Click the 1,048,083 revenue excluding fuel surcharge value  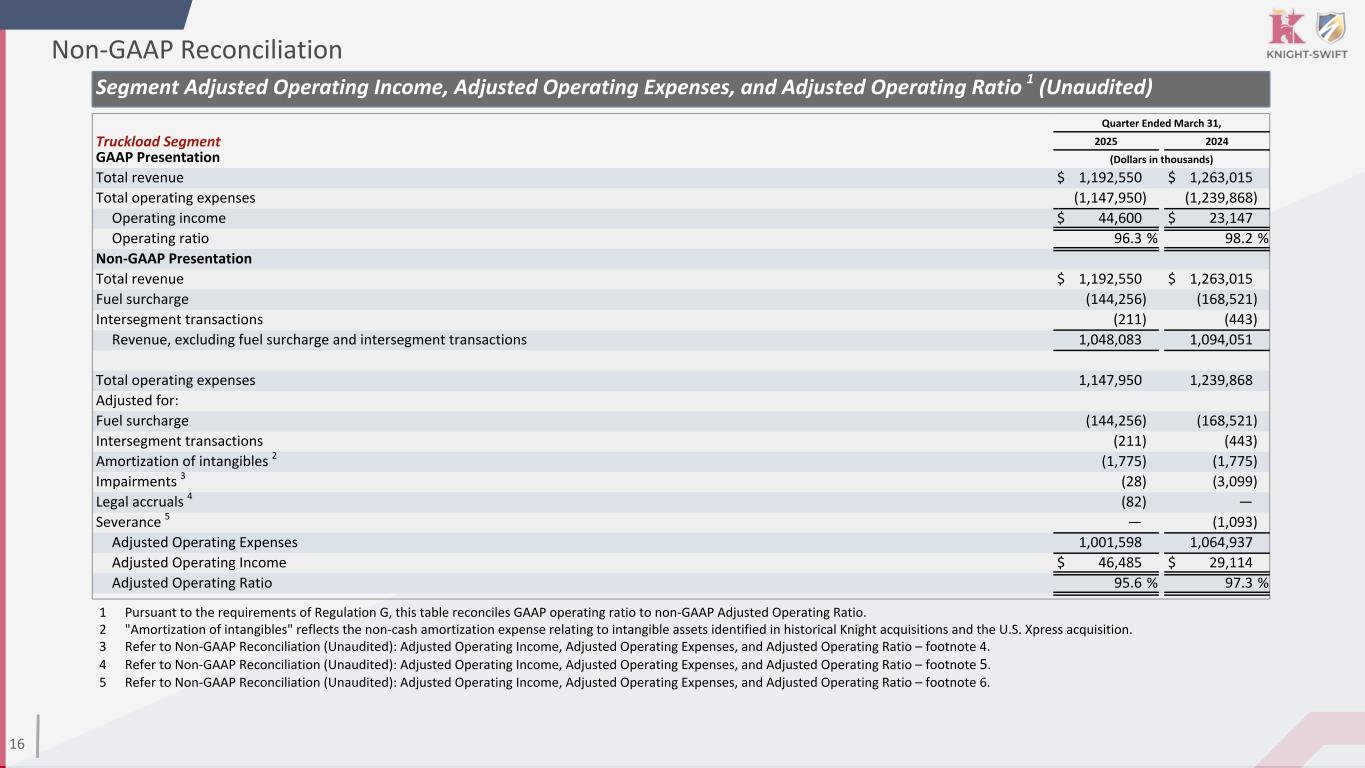point(1110,340)
